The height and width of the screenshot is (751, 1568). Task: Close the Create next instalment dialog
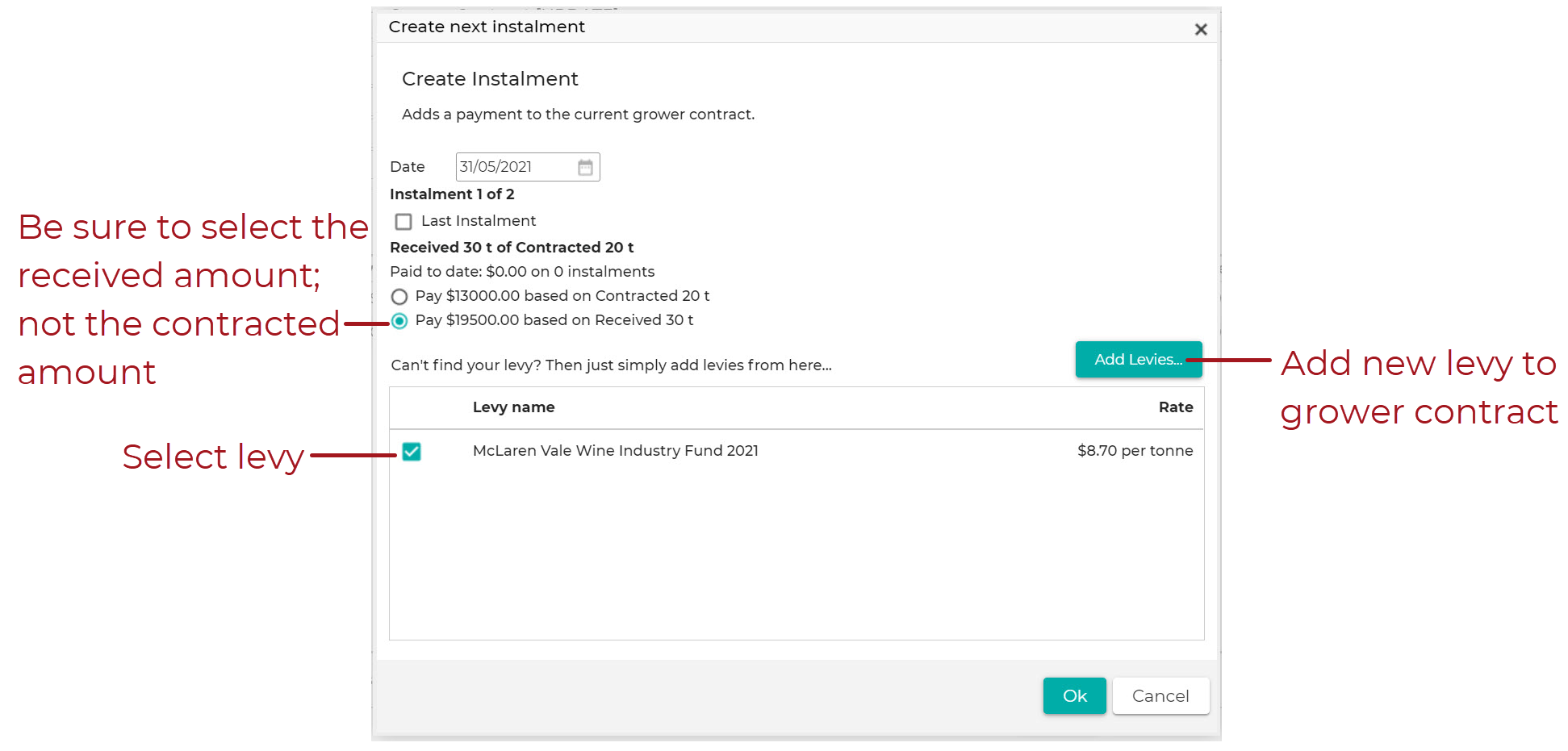[1201, 30]
